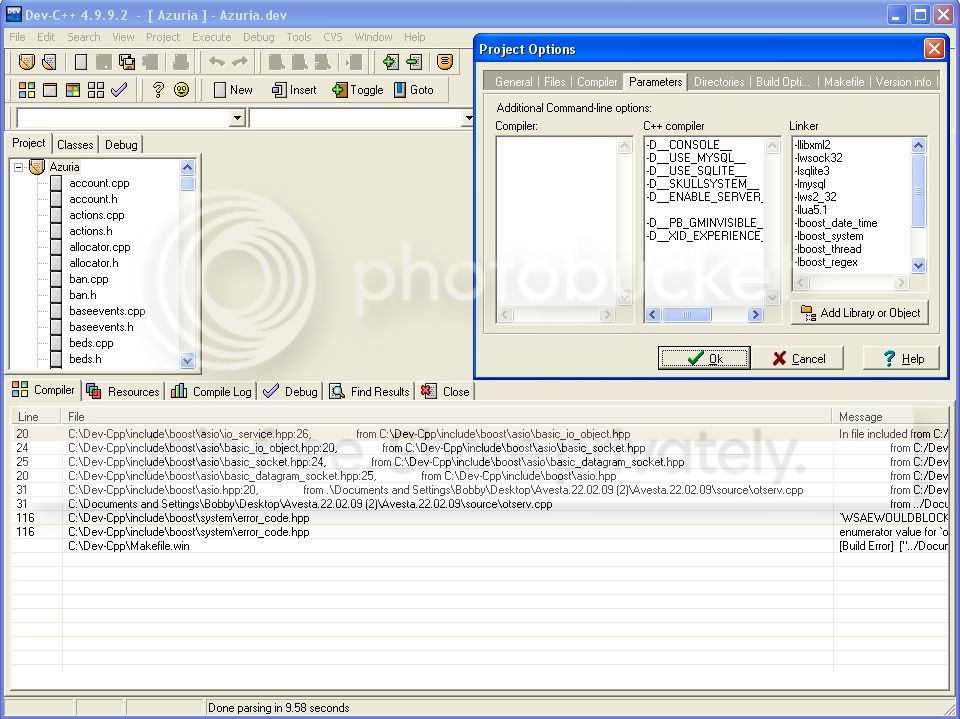This screenshot has width=960, height=719.
Task: Click the New toolbar button
Action: coord(233,90)
